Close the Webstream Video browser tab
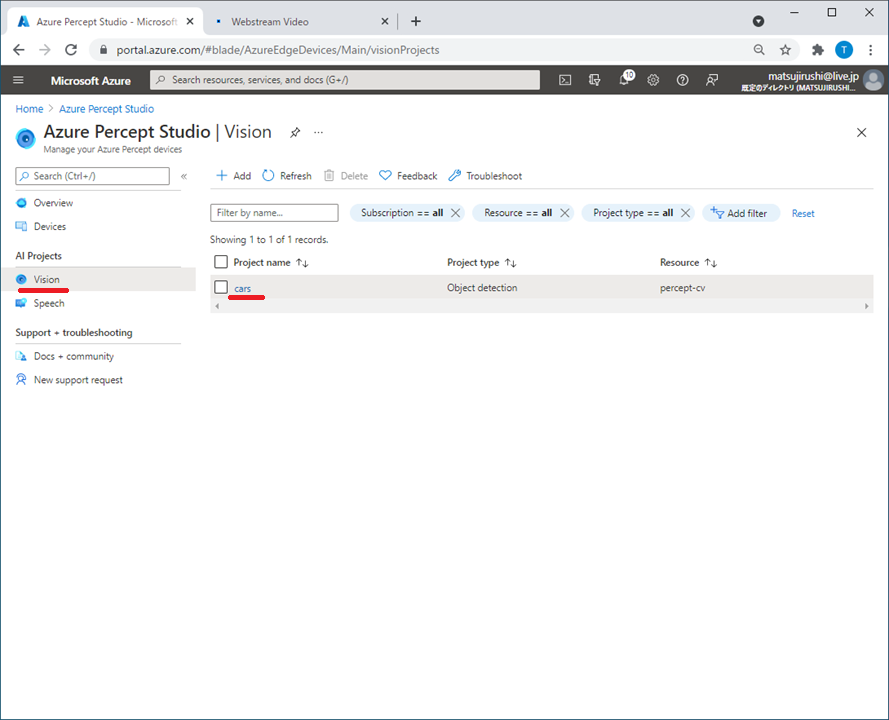Viewport: 889px width, 720px height. point(384,22)
